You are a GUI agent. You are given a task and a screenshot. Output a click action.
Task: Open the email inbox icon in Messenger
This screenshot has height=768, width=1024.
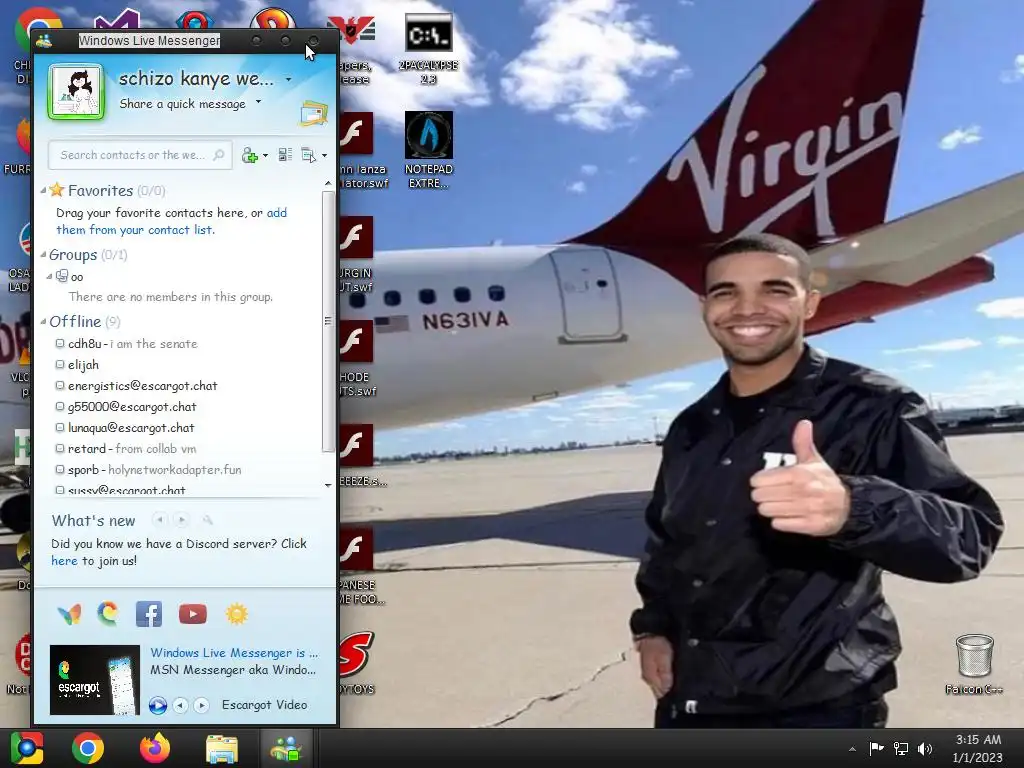click(x=313, y=113)
